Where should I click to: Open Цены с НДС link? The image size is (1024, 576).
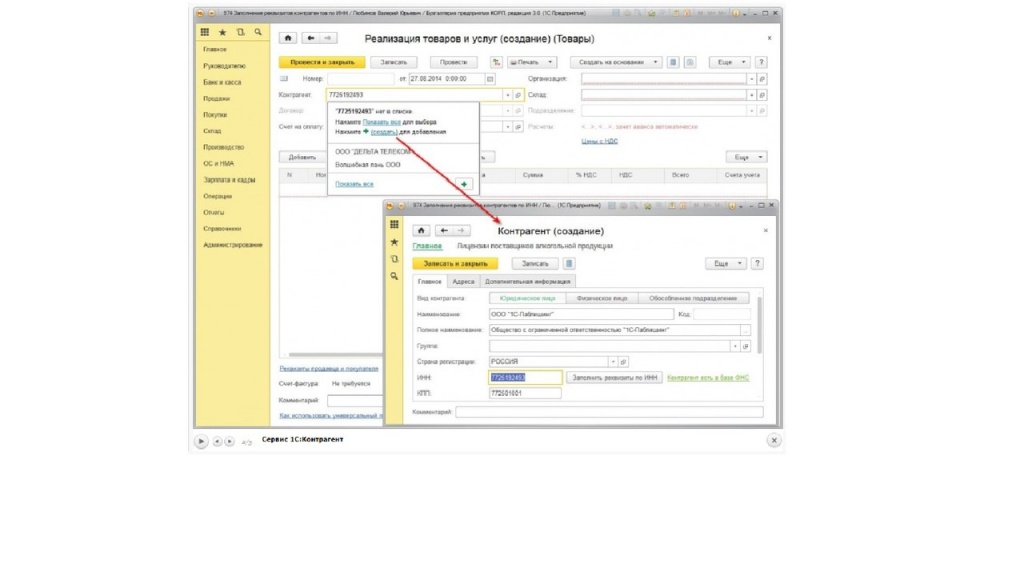[600, 141]
